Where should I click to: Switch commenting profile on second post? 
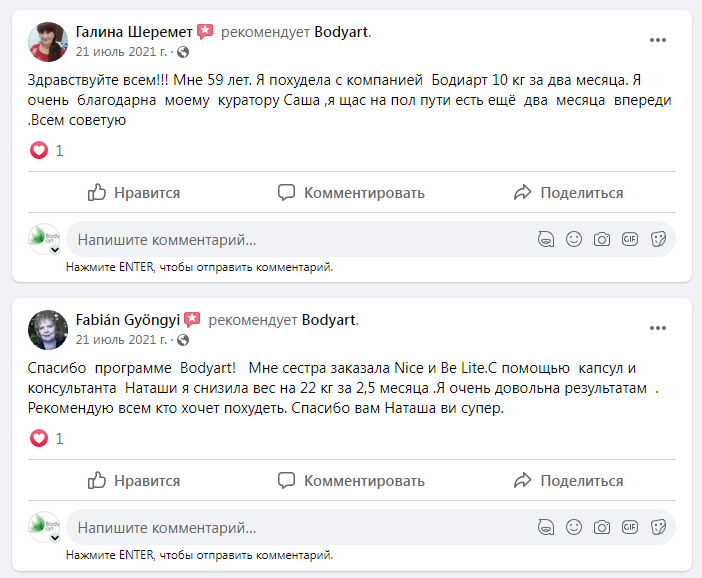45,528
